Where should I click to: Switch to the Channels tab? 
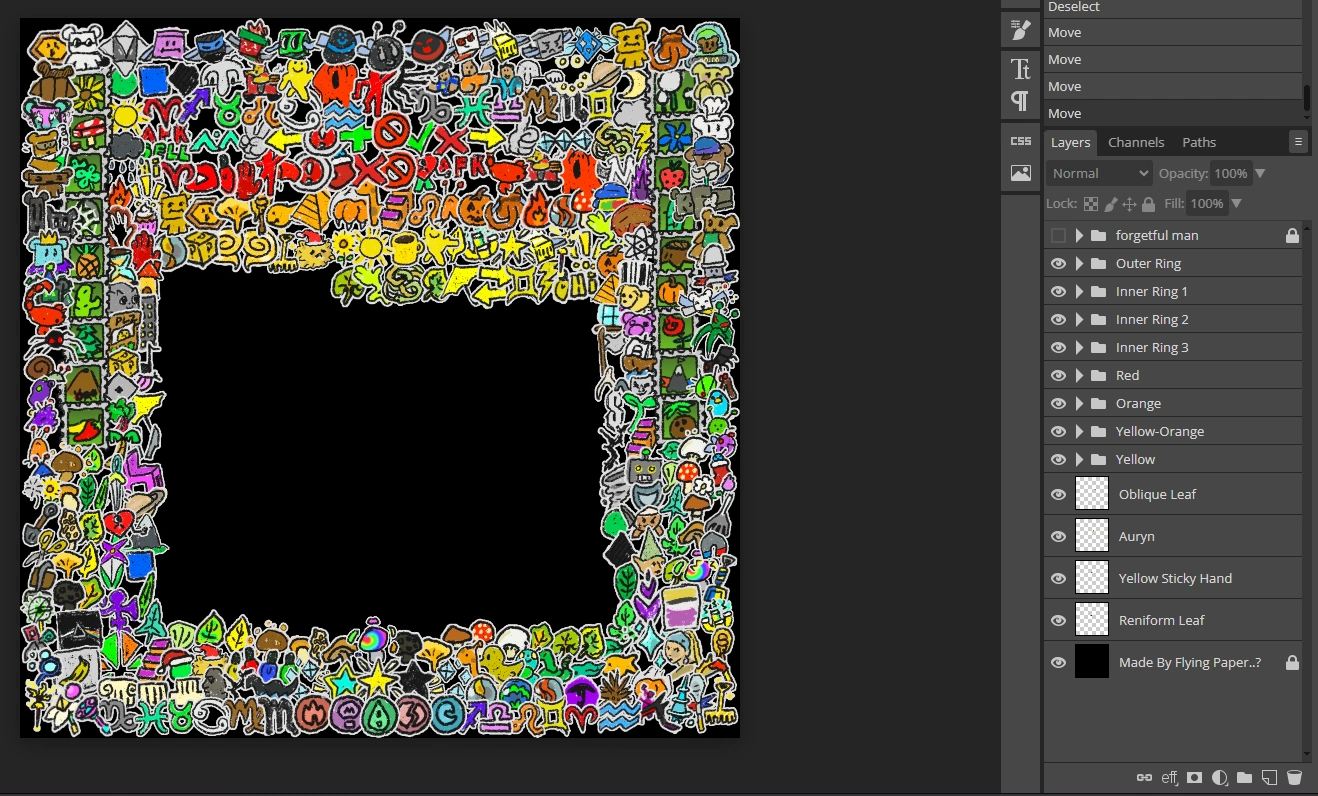tap(1136, 142)
